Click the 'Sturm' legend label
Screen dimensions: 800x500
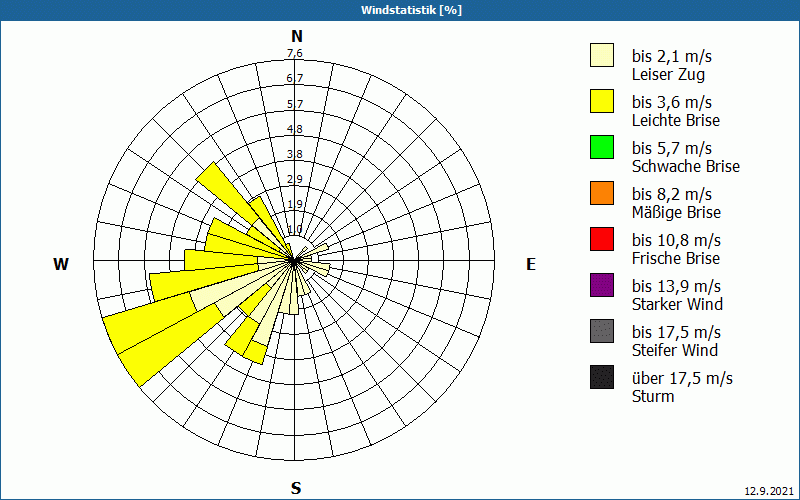tap(653, 396)
